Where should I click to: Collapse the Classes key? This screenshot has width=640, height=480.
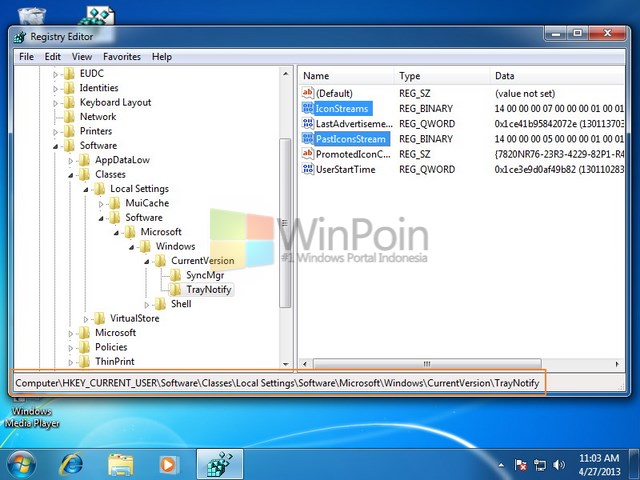click(71, 175)
